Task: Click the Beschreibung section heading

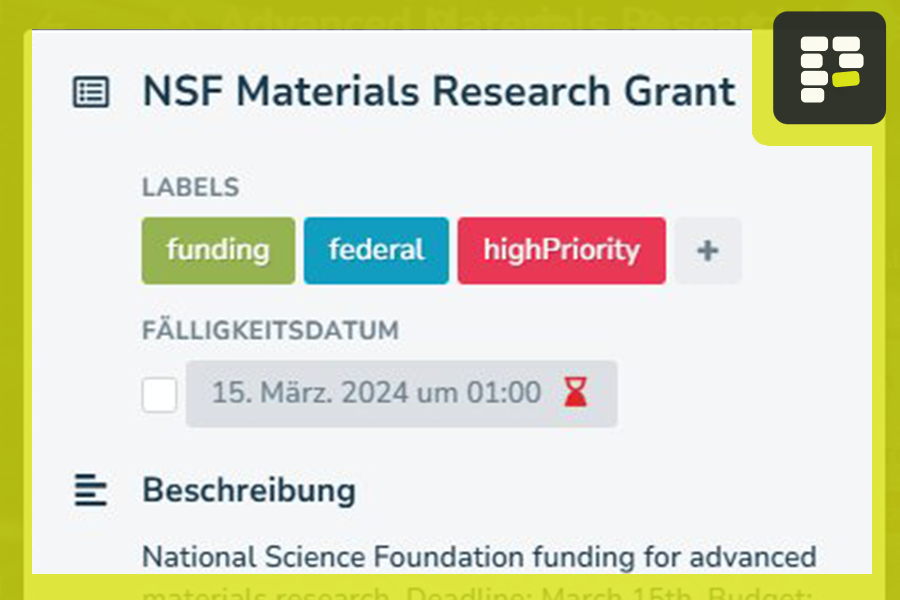Action: click(248, 491)
